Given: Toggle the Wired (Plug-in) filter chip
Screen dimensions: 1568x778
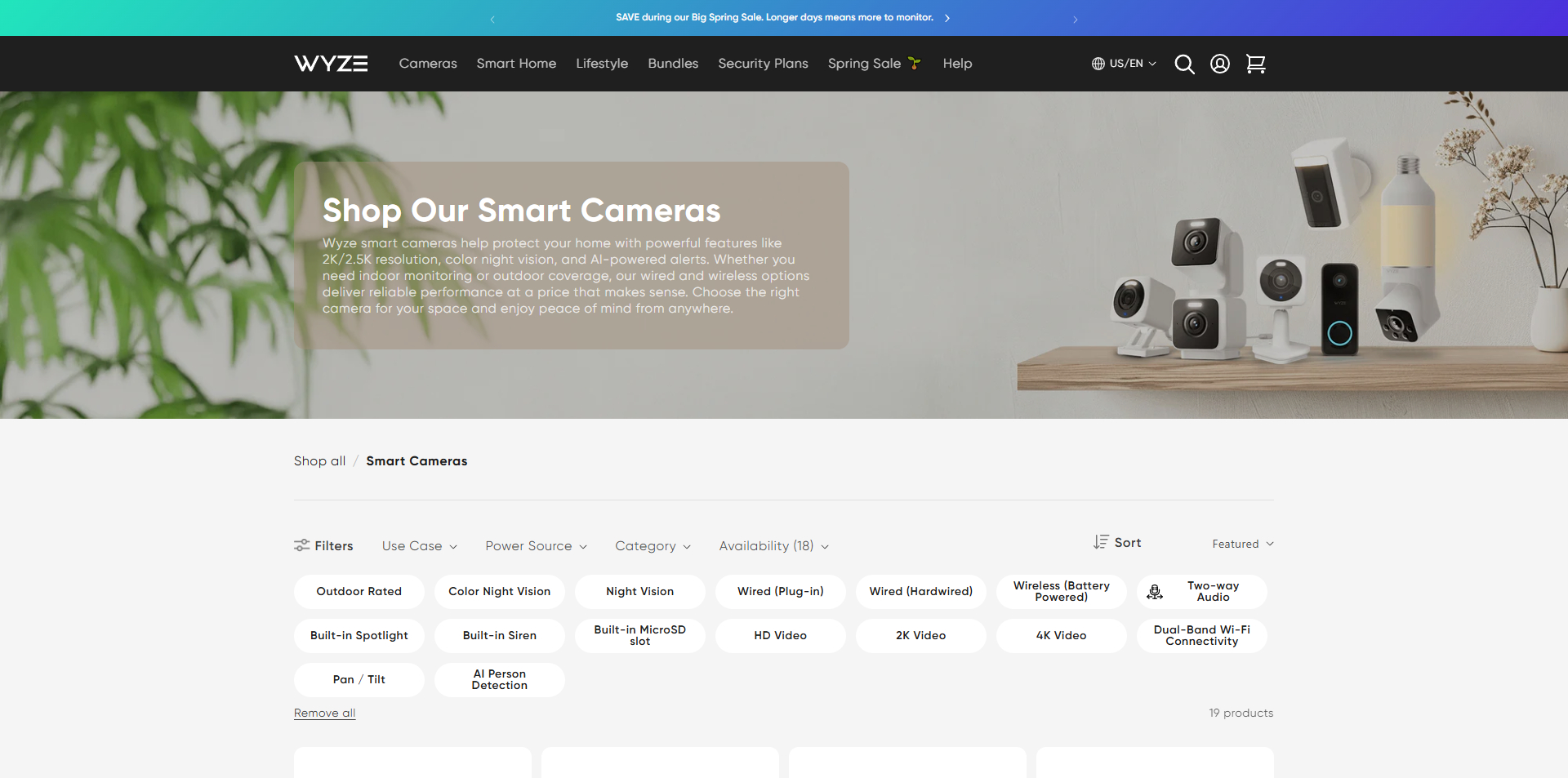Looking at the screenshot, I should [781, 592].
